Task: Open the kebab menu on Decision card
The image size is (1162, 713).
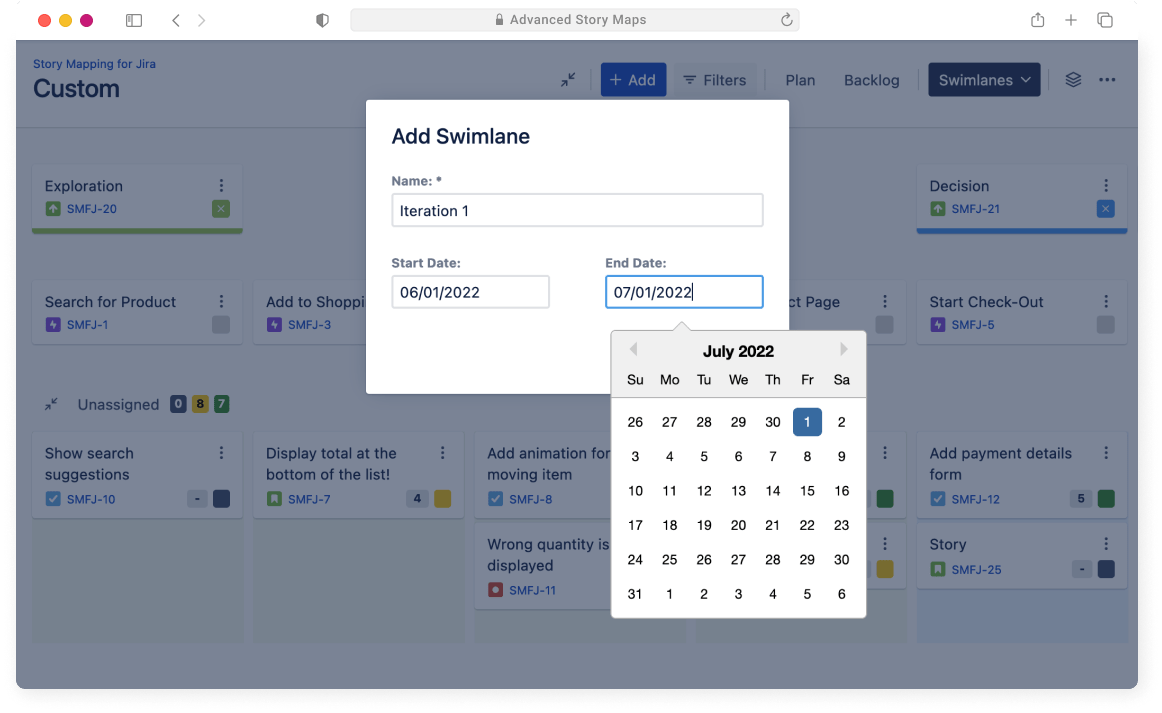Action: 1106,185
